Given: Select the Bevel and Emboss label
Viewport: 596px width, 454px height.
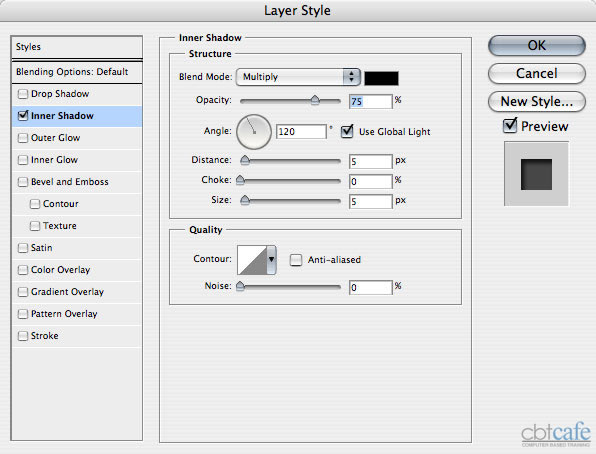Looking at the screenshot, I should point(70,182).
